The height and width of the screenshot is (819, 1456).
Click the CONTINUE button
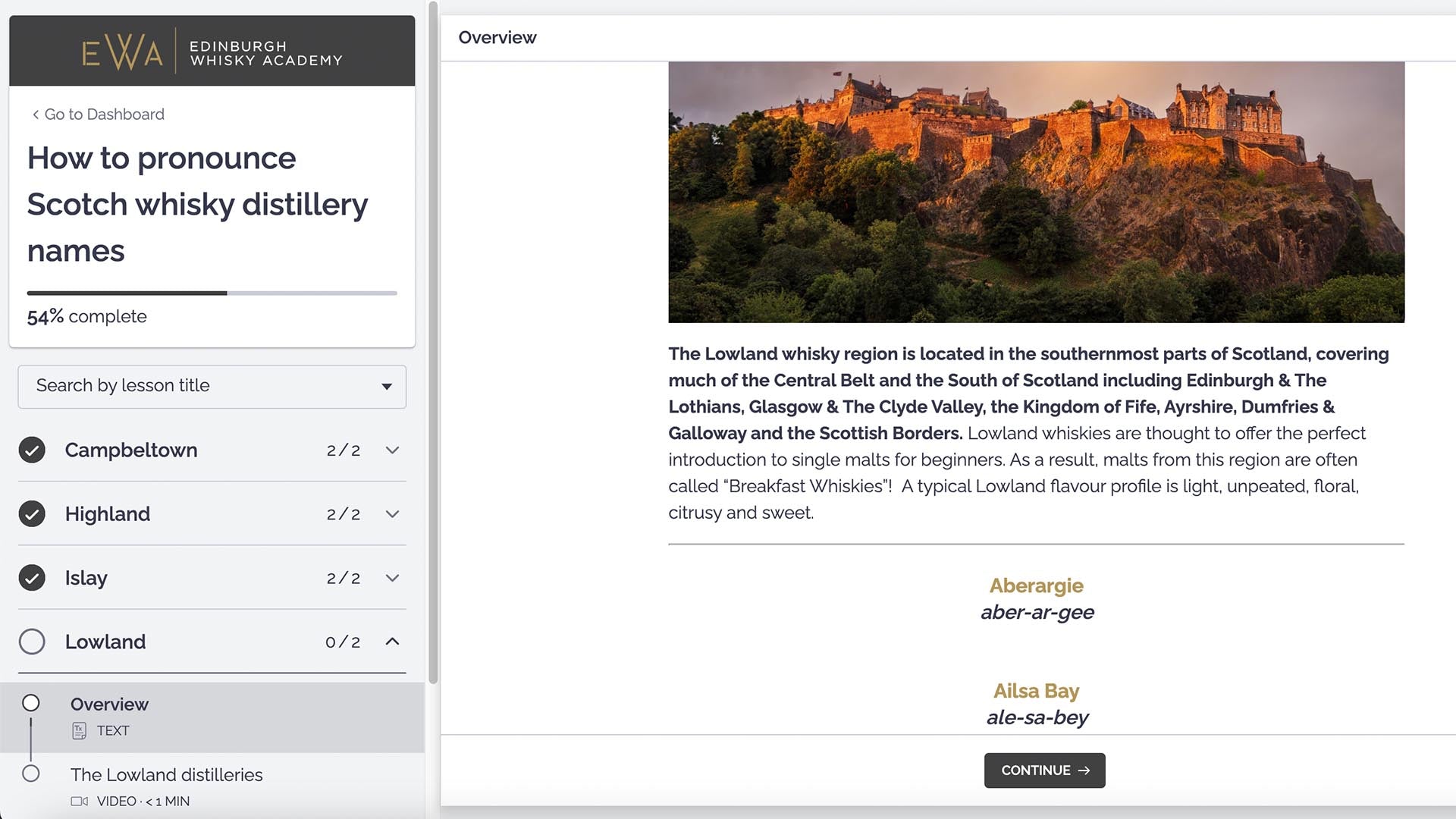1044,770
